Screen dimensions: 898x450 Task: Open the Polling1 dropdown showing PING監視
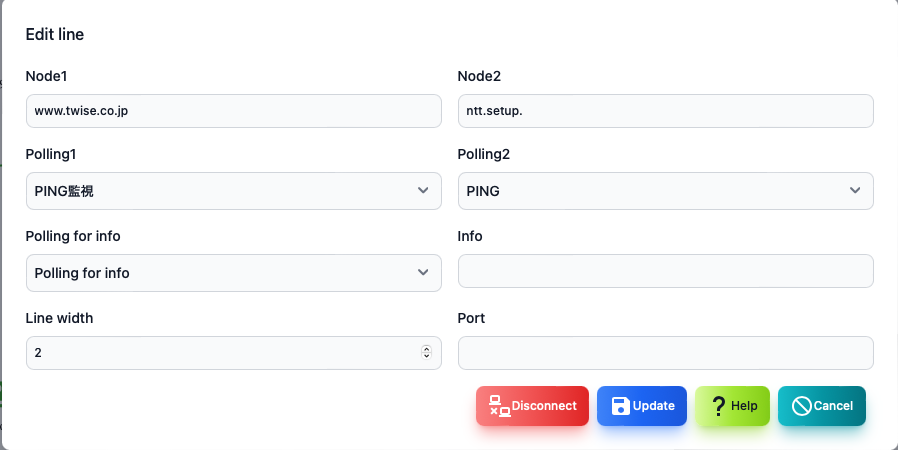pyautogui.click(x=234, y=191)
